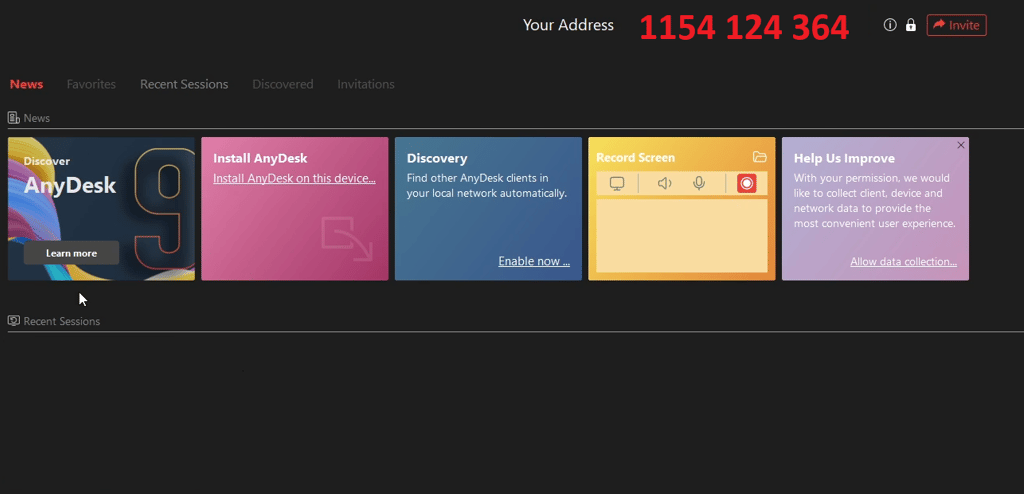The width and height of the screenshot is (1024, 494).
Task: Click the Recent Sessions section header icon
Action: coord(13,321)
